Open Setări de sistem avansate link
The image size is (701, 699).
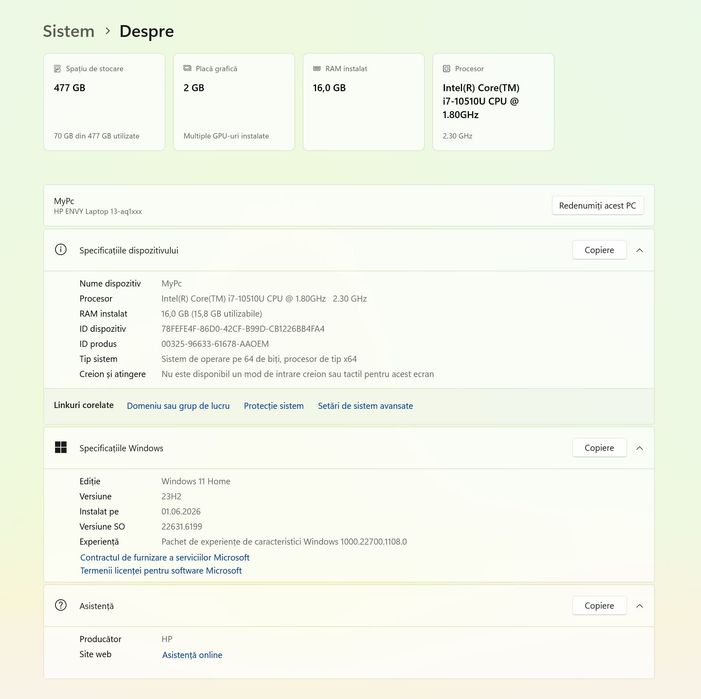(365, 406)
